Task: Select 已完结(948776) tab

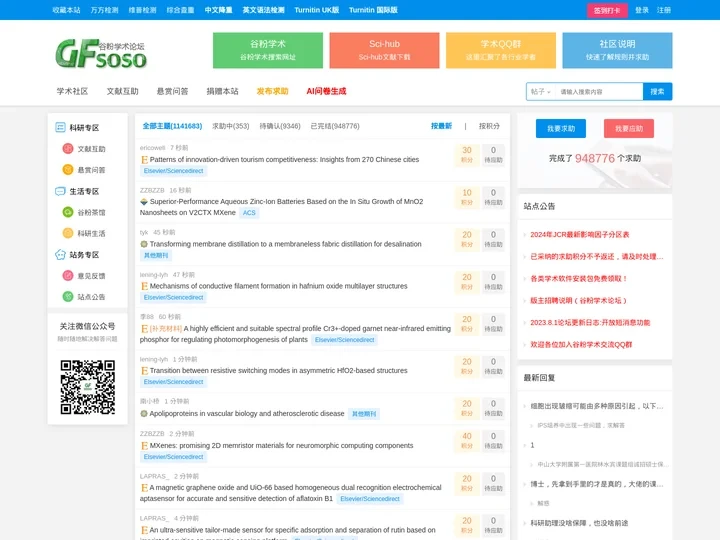Action: [x=335, y=126]
